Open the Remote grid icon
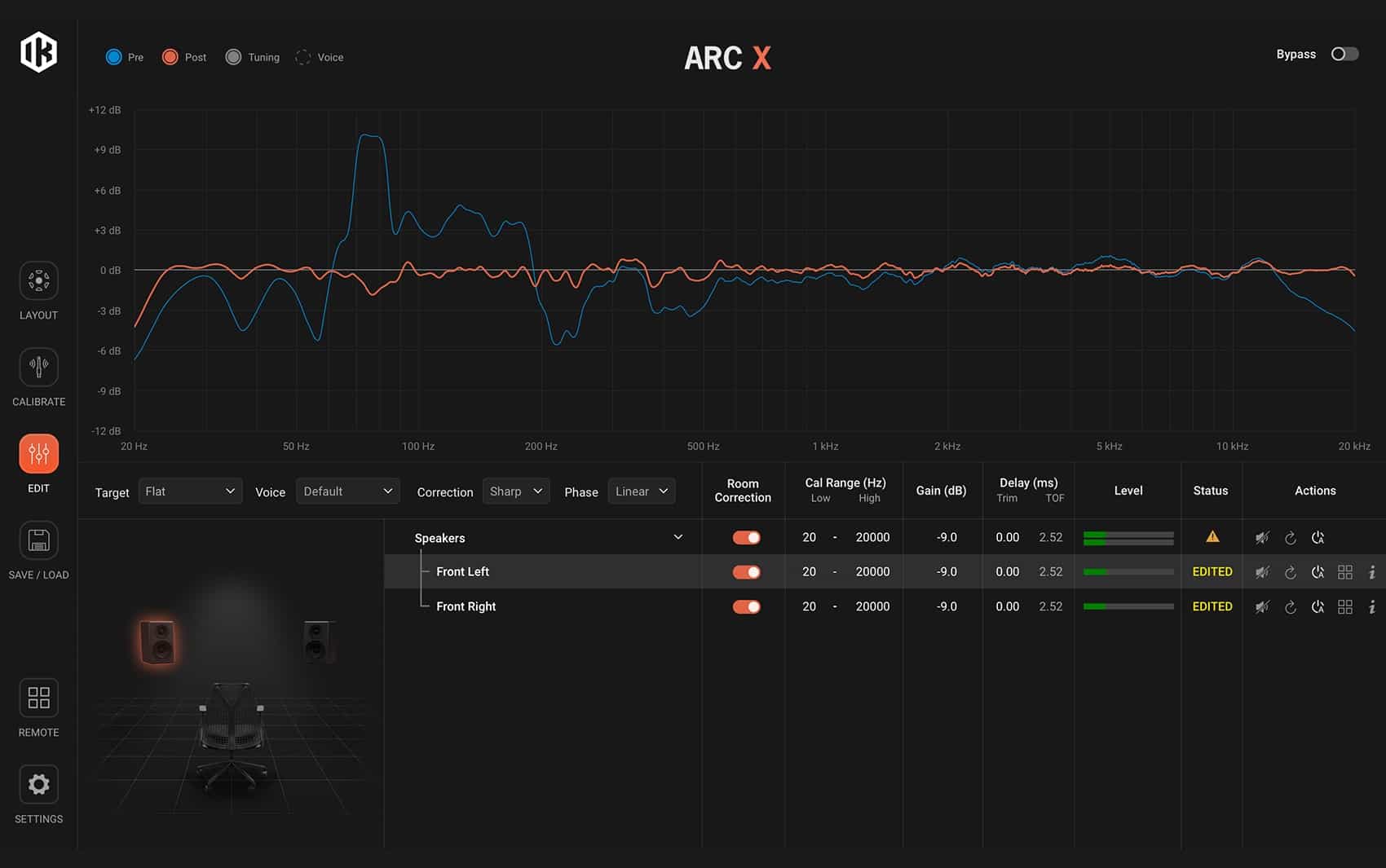1386x868 pixels. tap(38, 698)
